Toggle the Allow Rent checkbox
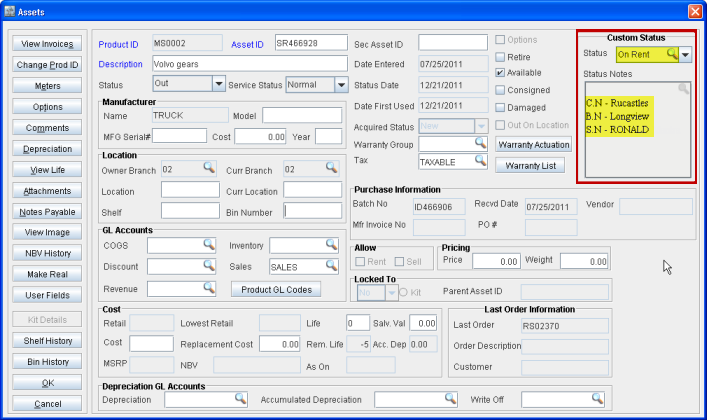The width and height of the screenshot is (707, 420). point(360,262)
